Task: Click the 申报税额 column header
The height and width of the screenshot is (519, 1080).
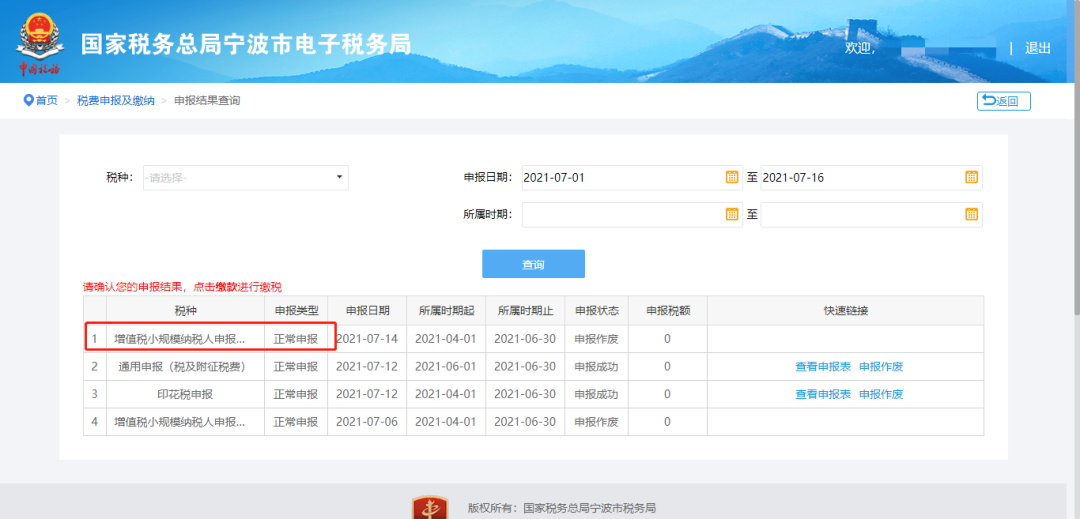Action: (667, 310)
